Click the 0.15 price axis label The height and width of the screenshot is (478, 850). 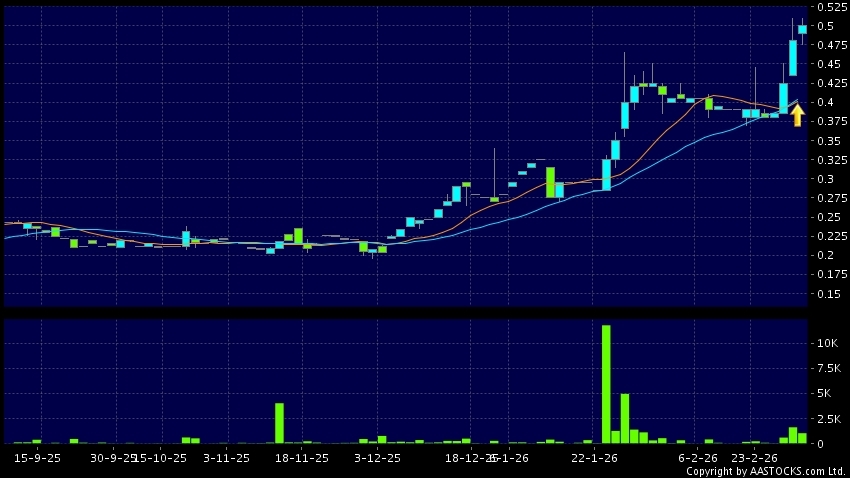point(828,294)
